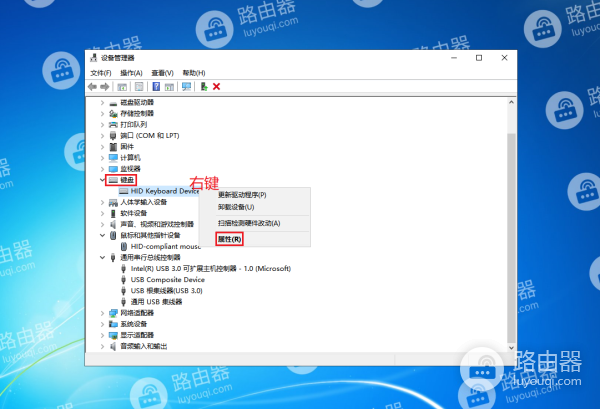Click the 存储控制器 storage controller icon
This screenshot has width=600, height=409.
[x=113, y=114]
